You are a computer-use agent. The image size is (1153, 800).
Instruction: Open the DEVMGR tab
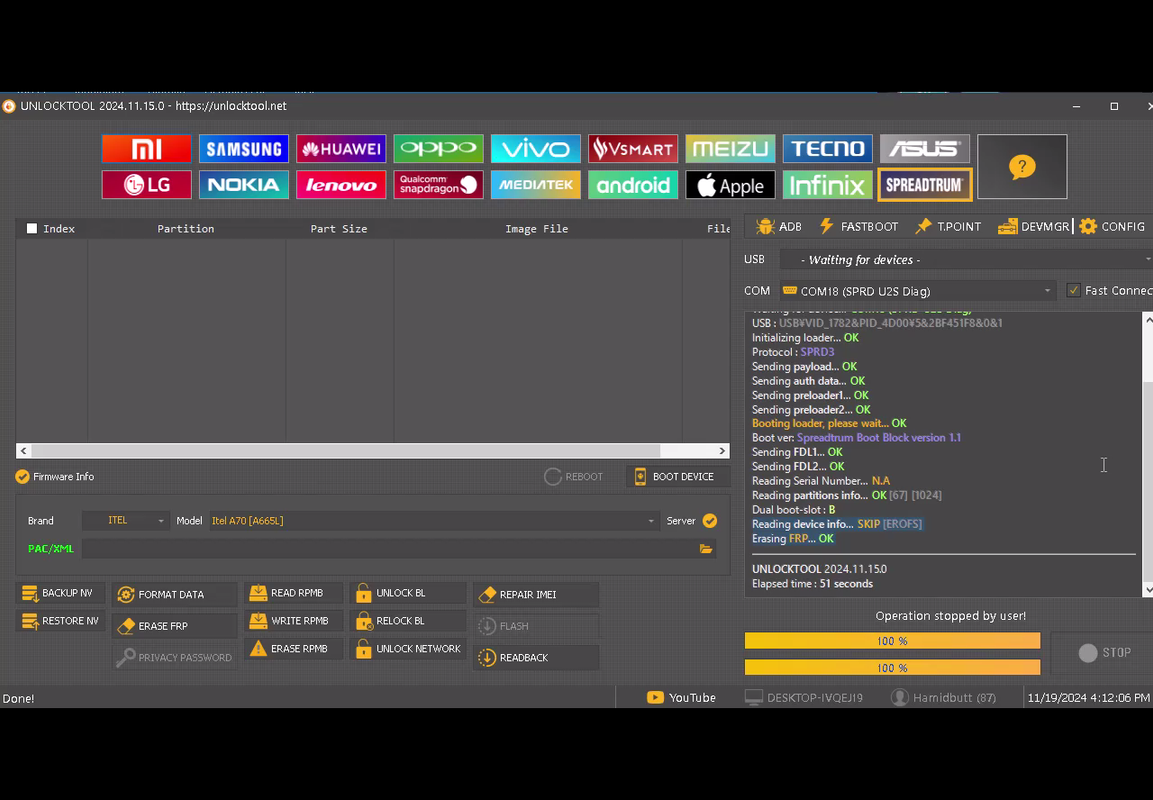[x=1033, y=226]
